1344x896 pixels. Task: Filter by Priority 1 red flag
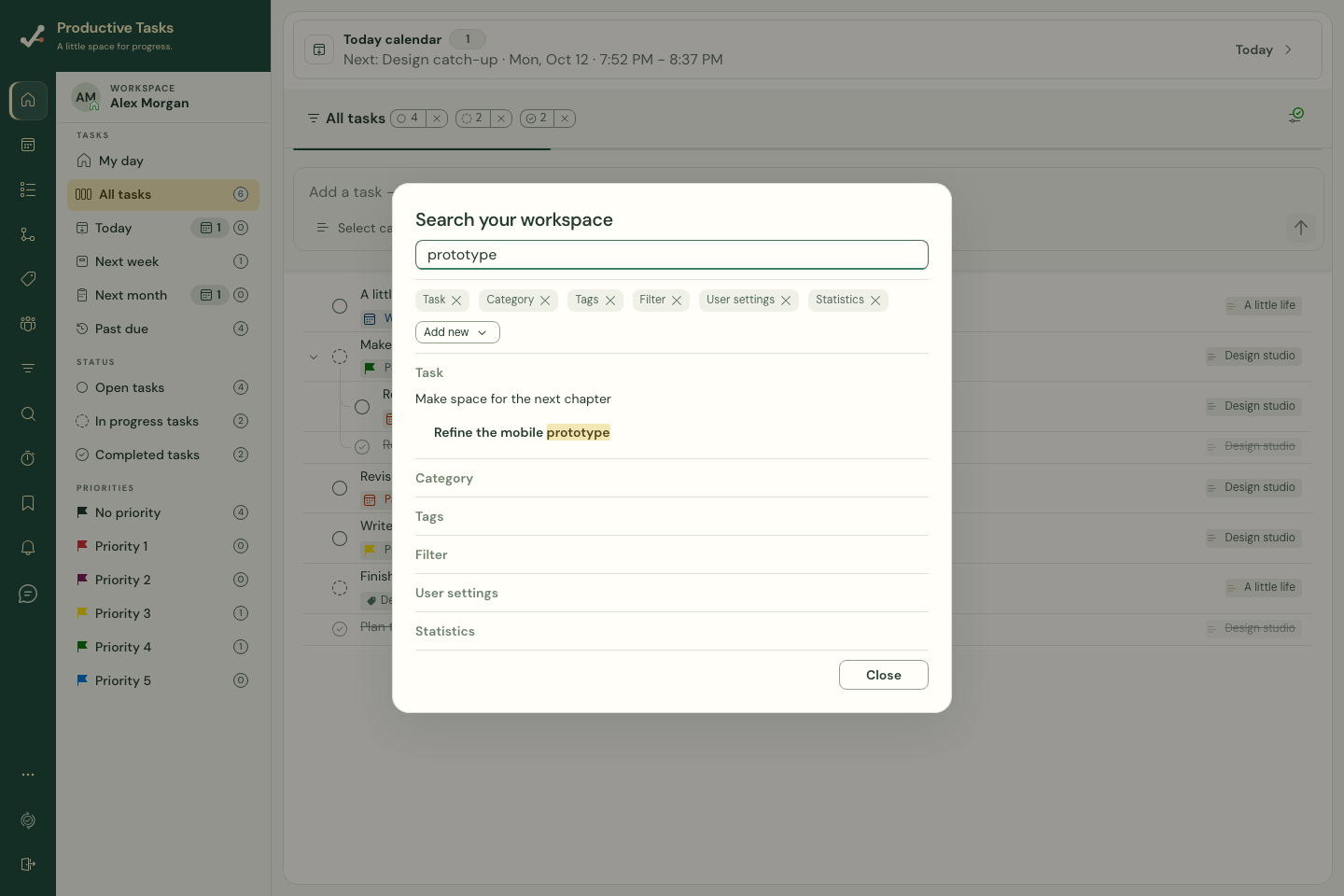tap(163, 546)
